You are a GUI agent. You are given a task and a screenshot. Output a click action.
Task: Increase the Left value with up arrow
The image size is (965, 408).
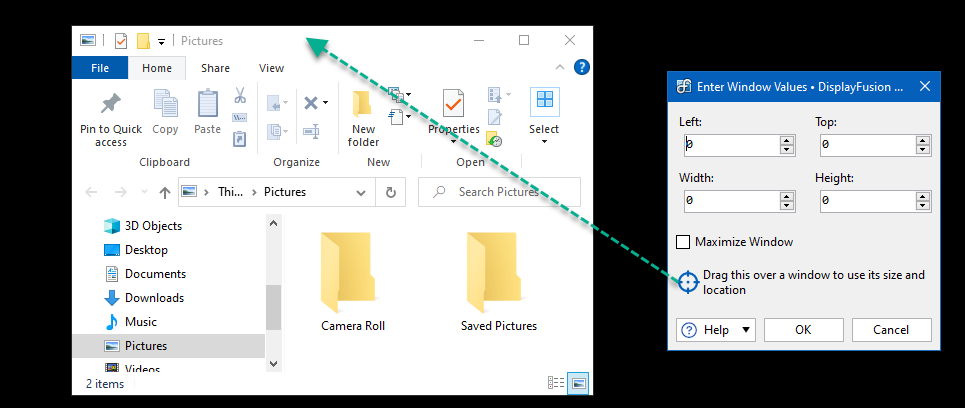(787, 140)
